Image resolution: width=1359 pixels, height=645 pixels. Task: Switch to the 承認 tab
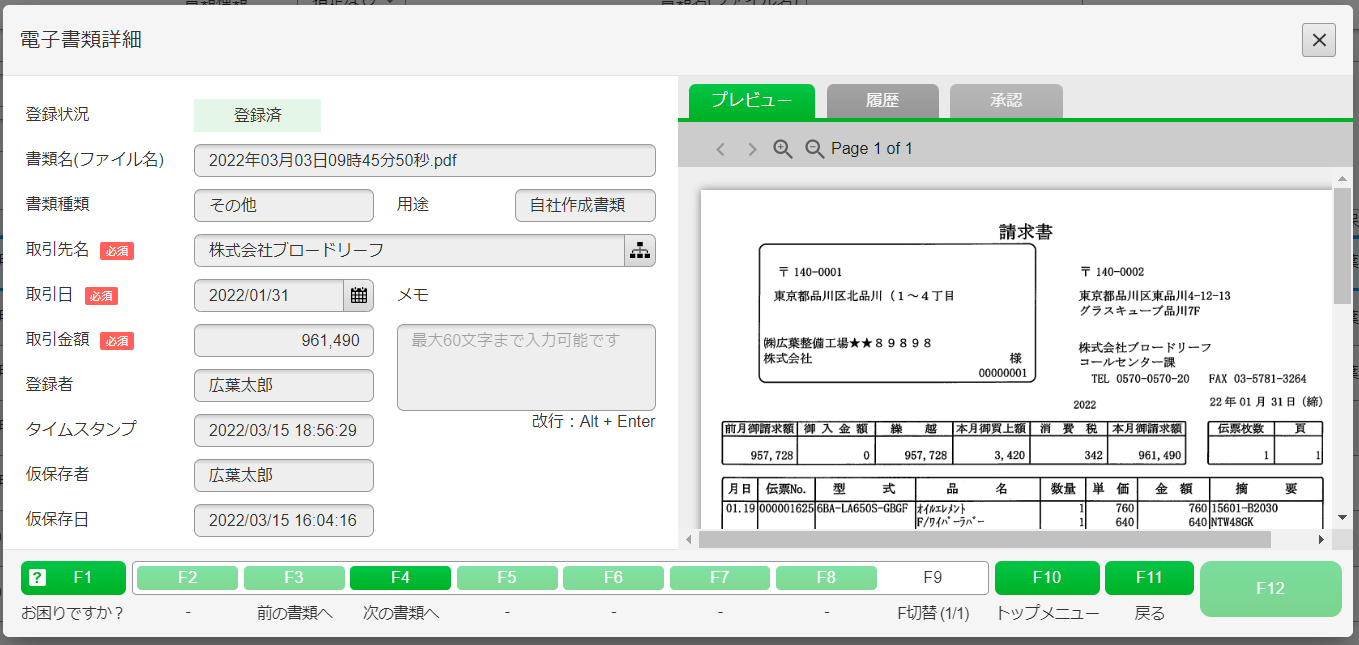[x=1006, y=100]
